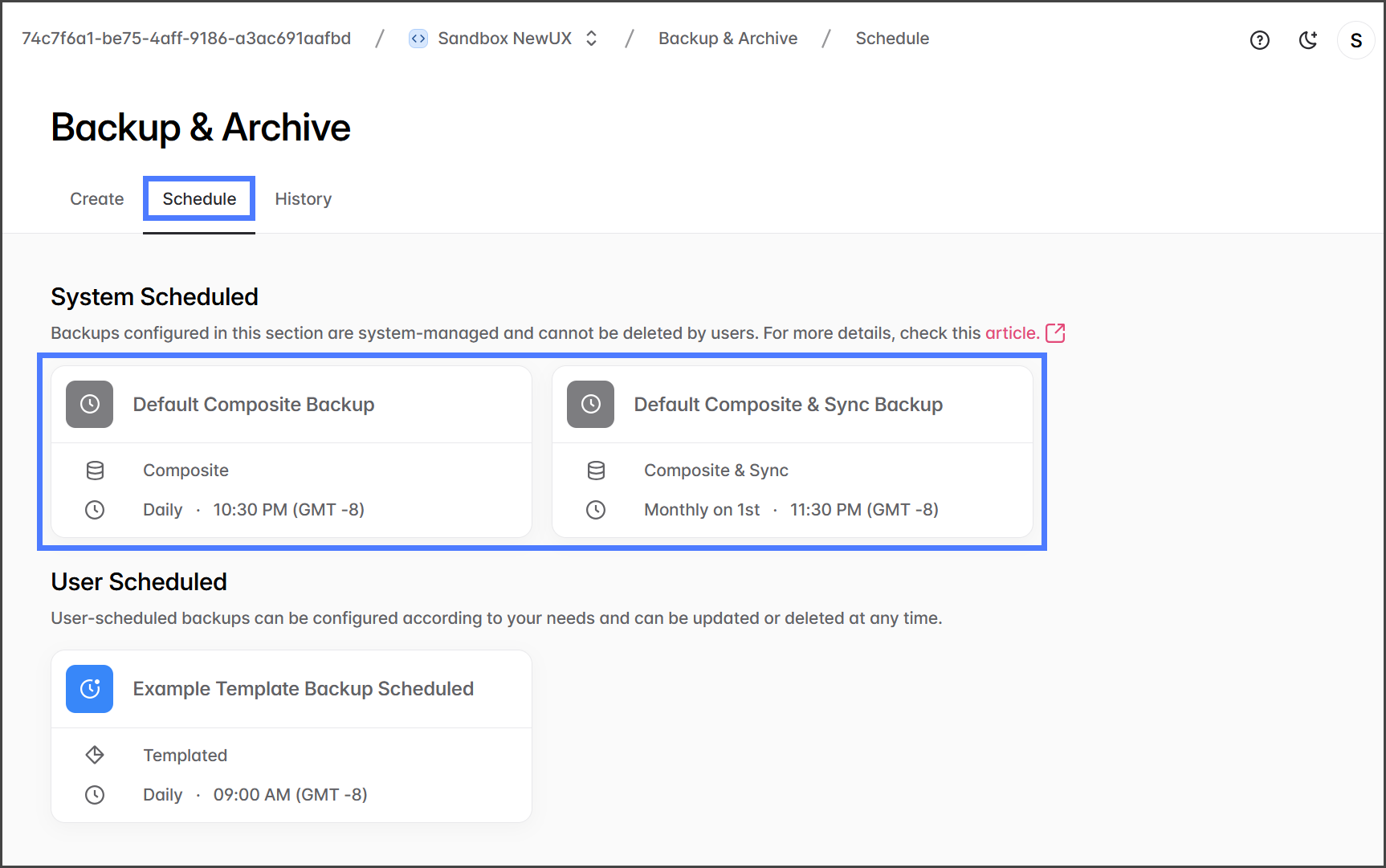Screen dimensions: 1386x868
Task: Click the Schedule breadcrumb item
Action: 891,39
